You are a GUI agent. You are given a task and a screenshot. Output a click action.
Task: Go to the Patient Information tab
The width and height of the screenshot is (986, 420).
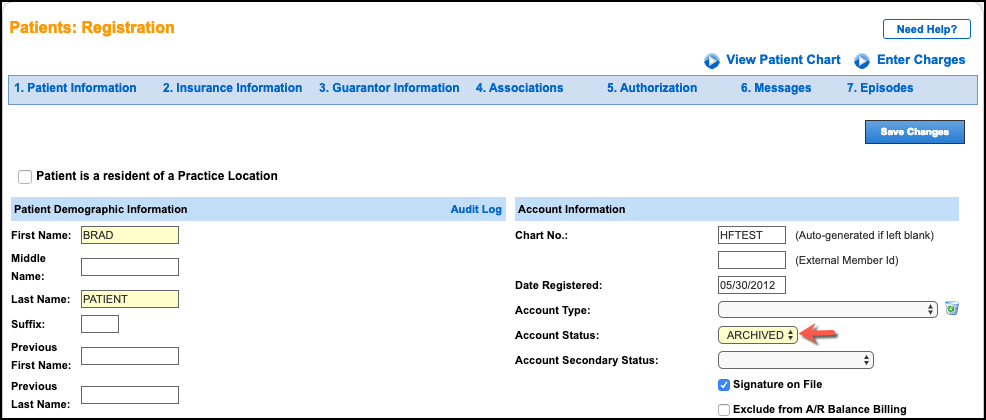point(75,88)
